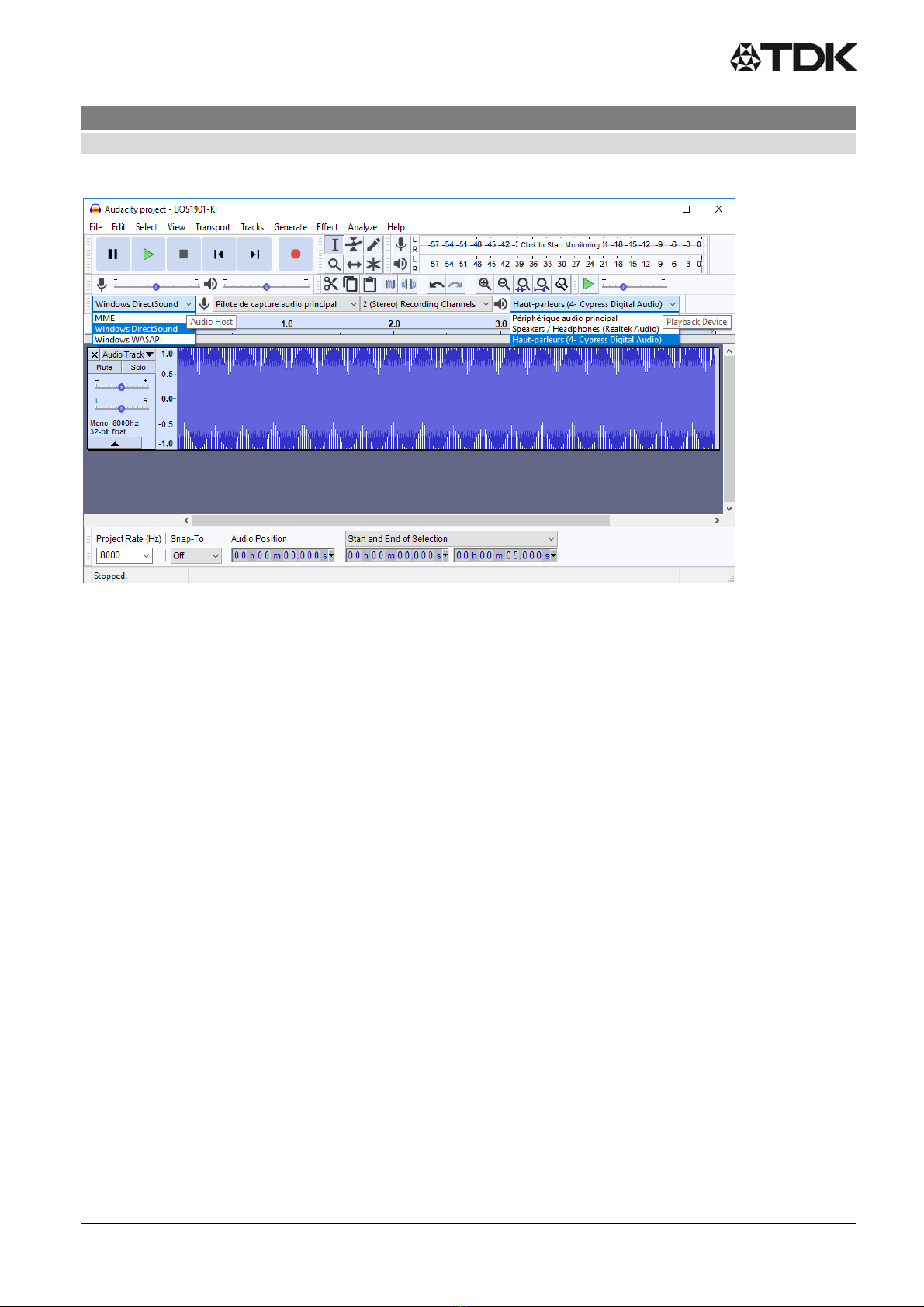Select the Multi-Tool asterisk icon
The width and height of the screenshot is (924, 1307).
373,265
